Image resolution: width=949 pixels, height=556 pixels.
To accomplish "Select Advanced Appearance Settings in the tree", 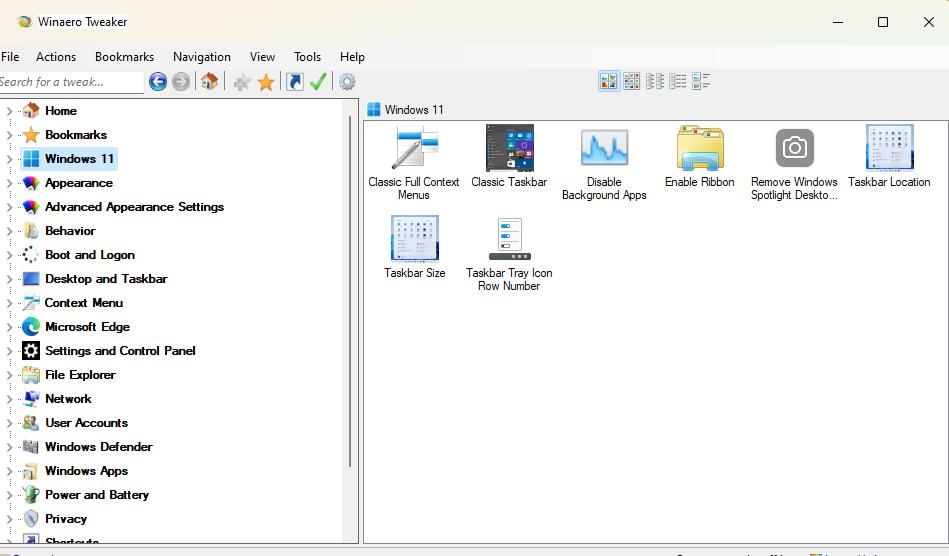I will (x=134, y=207).
